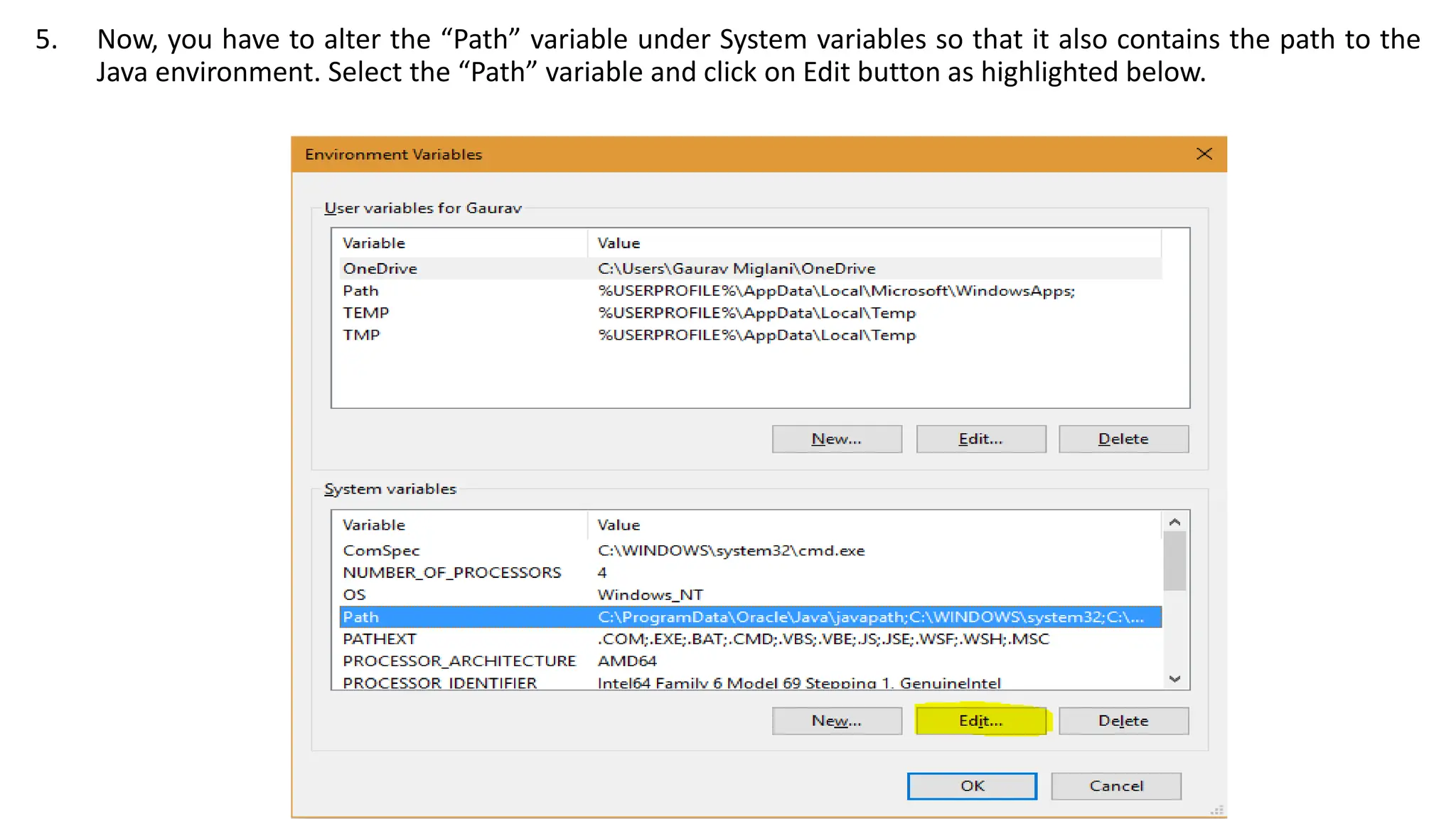Click the AMD64 value
Viewport: 1456px width, 819px height.
[627, 661]
